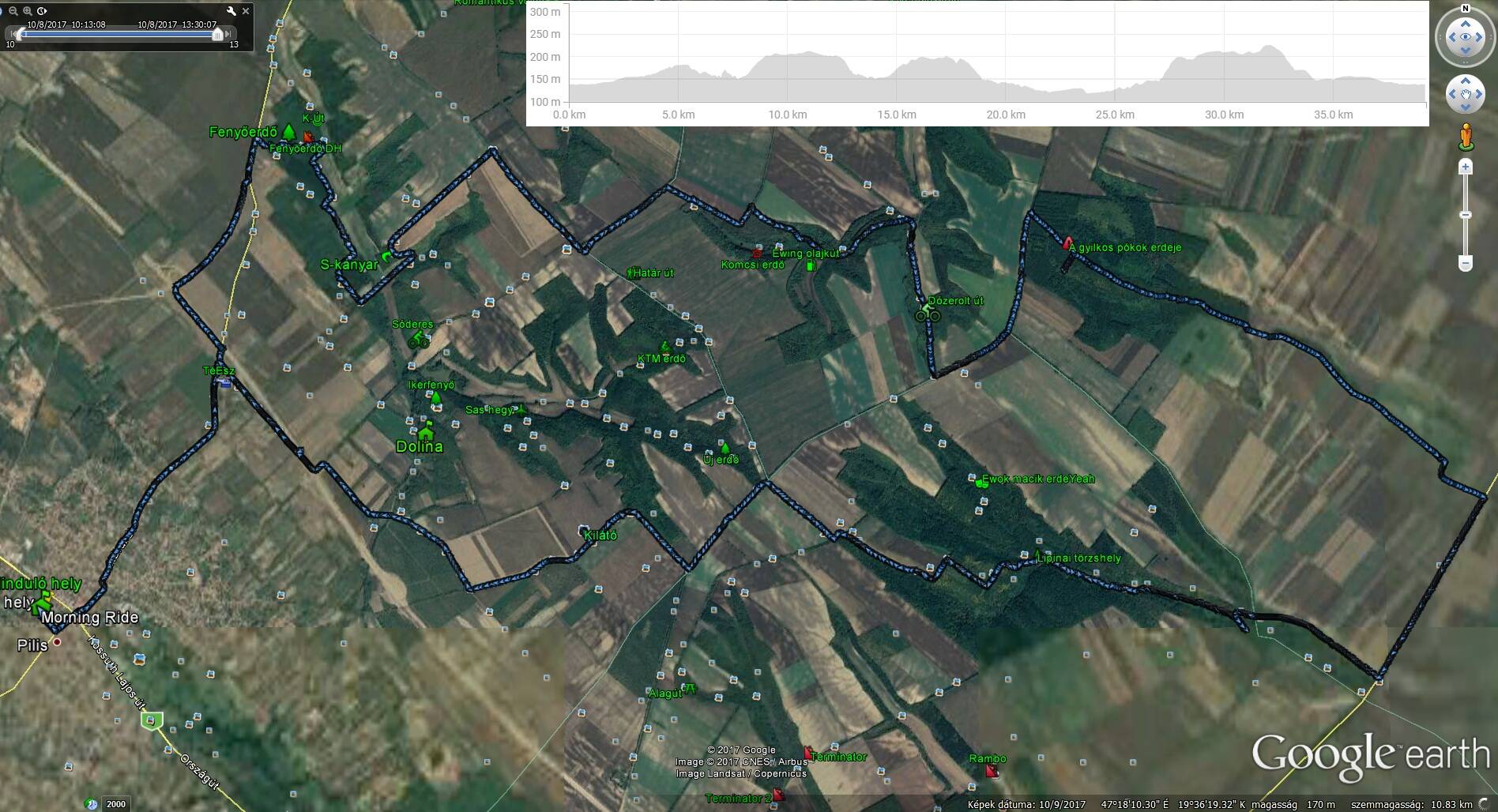Click the time slider zoom out magnifier

coord(13,11)
